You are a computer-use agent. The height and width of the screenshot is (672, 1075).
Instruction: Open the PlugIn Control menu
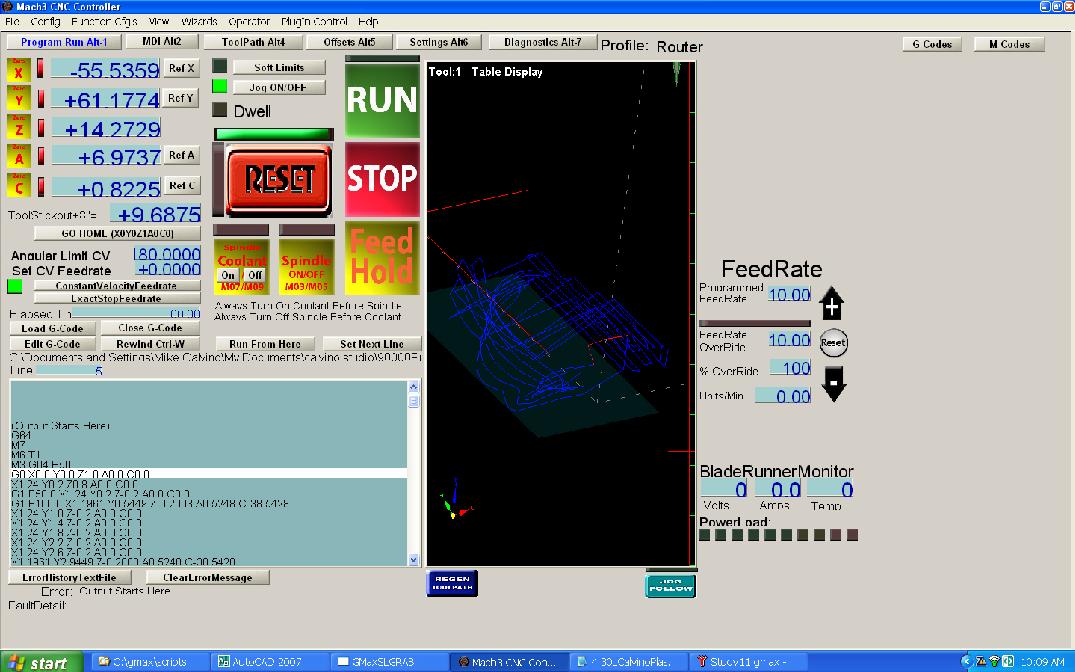[314, 22]
